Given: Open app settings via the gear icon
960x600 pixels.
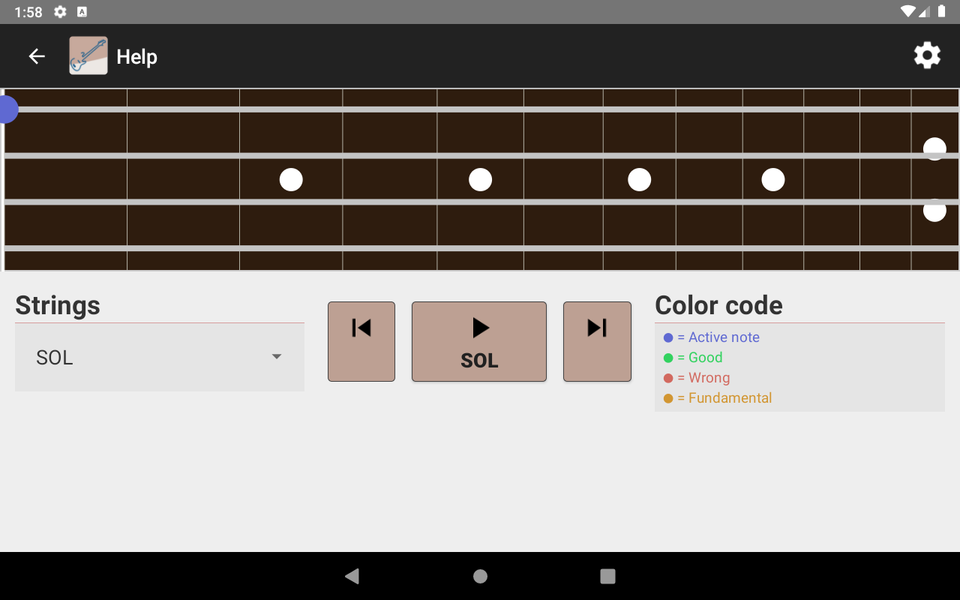Looking at the screenshot, I should click(x=927, y=56).
